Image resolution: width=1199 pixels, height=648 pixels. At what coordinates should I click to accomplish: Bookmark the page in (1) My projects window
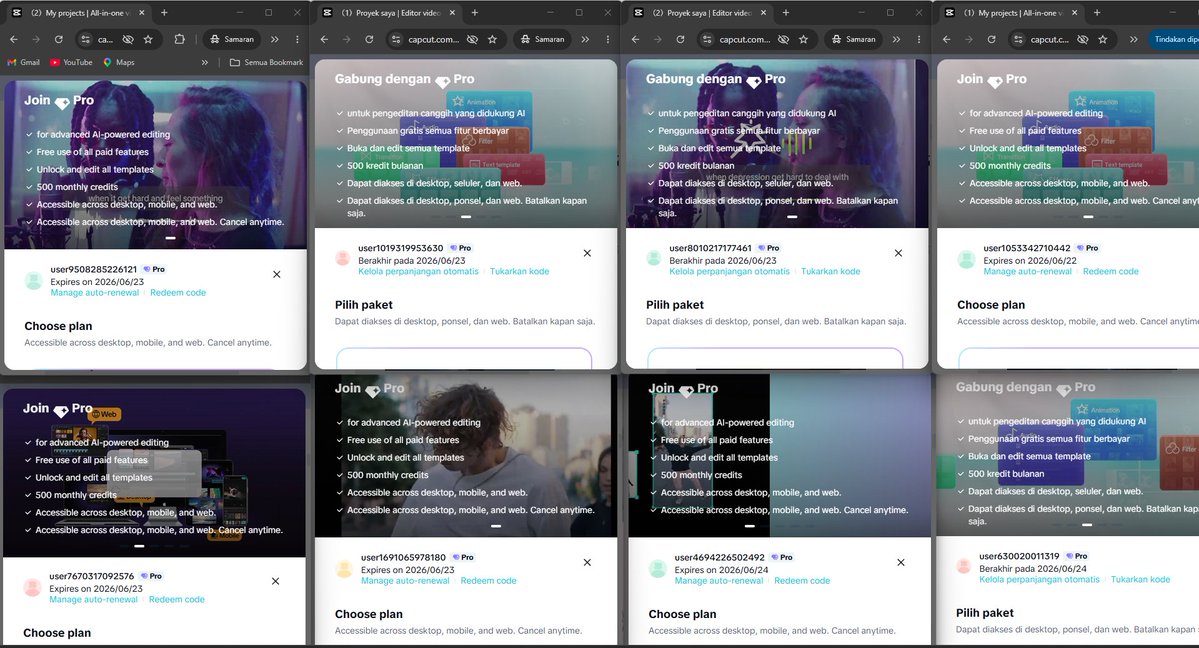click(1103, 39)
